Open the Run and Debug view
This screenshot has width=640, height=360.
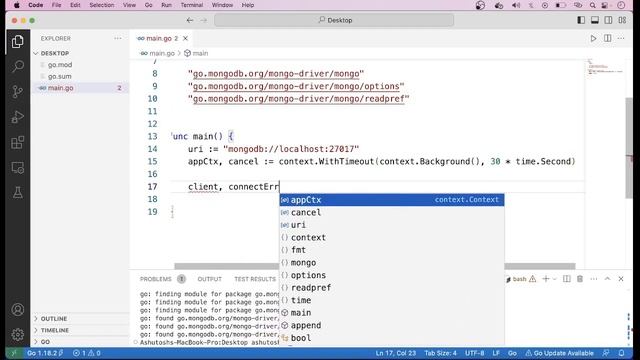click(18, 117)
